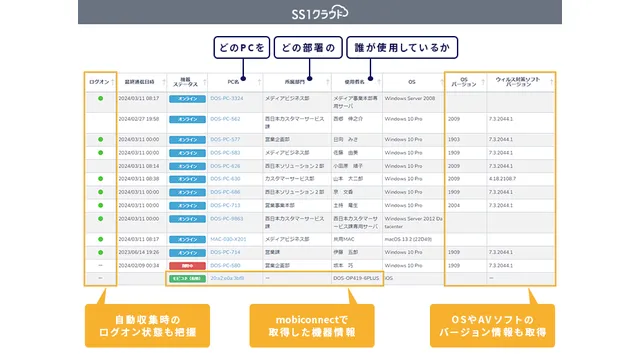Sort by OSバージョン column arrow

483,82
